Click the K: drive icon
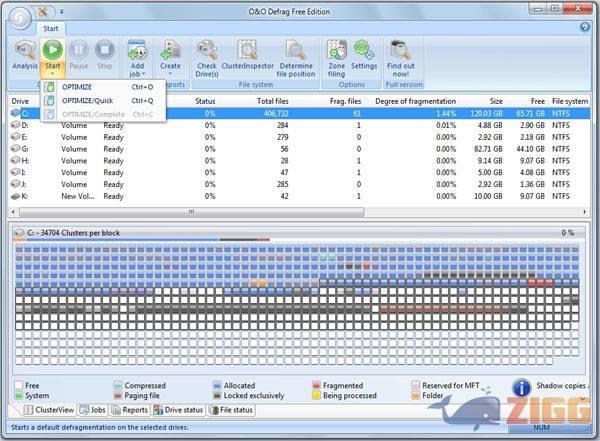The width and height of the screenshot is (600, 441). click(x=15, y=196)
